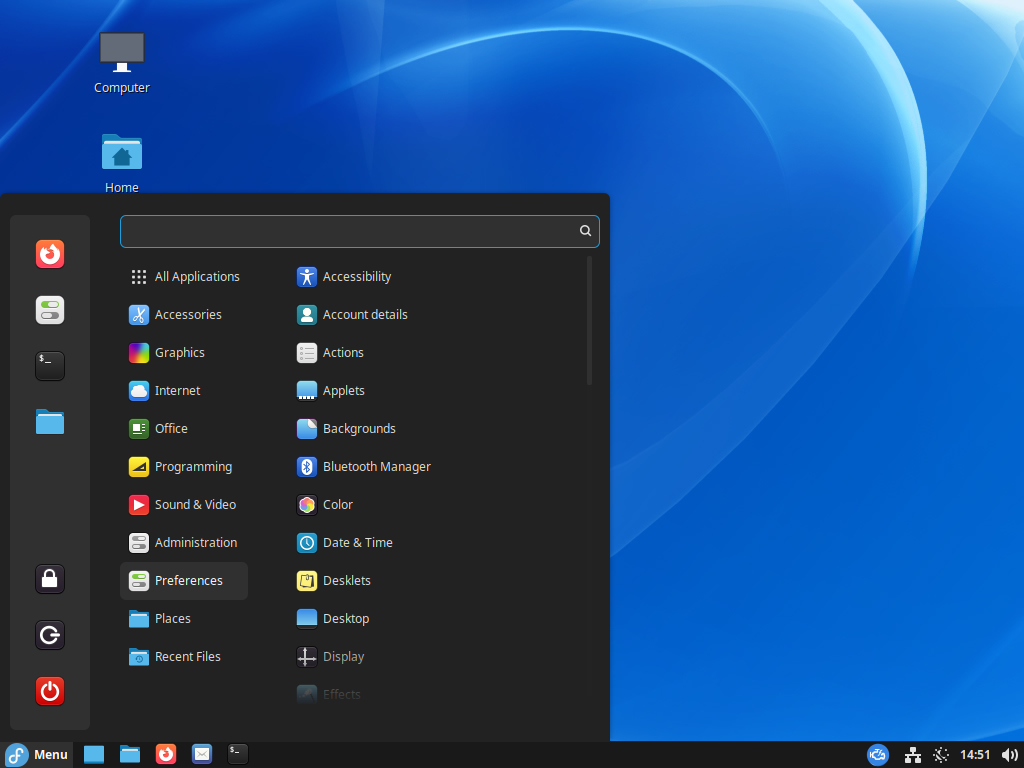Open network settings from the tray icon
Viewport: 1024px width, 768px height.
pos(913,755)
